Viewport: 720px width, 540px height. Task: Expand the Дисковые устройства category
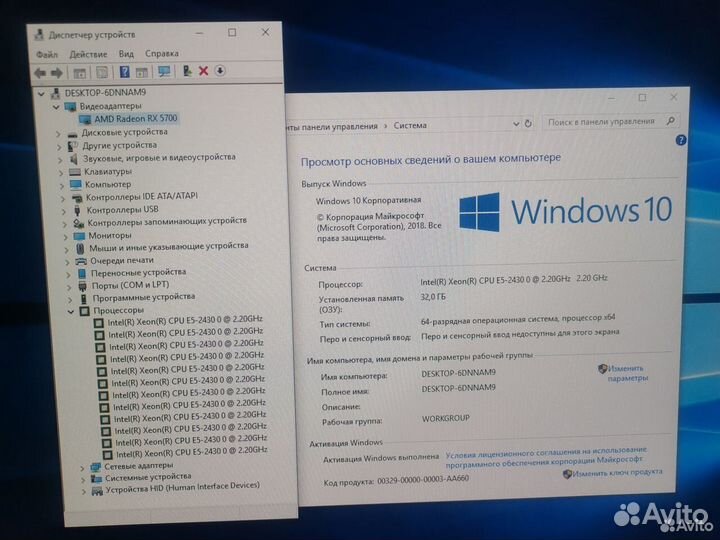[x=58, y=134]
